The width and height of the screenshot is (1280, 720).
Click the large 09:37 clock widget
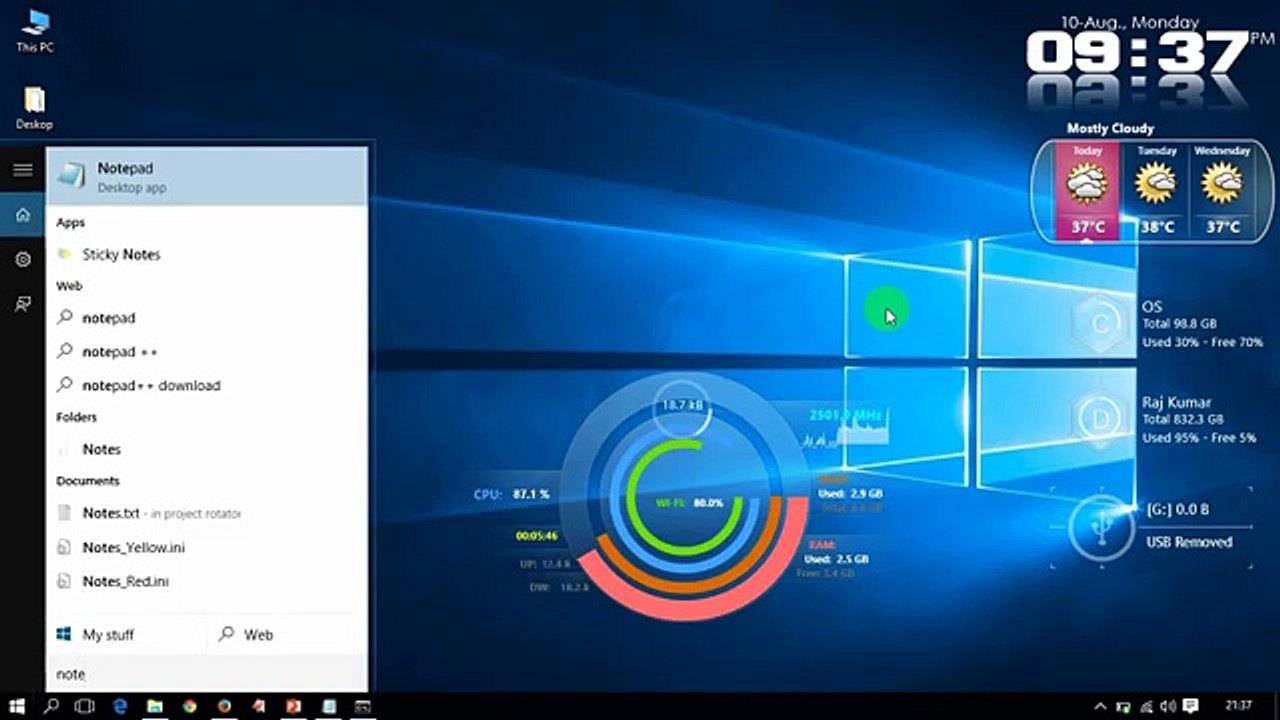tap(1138, 52)
